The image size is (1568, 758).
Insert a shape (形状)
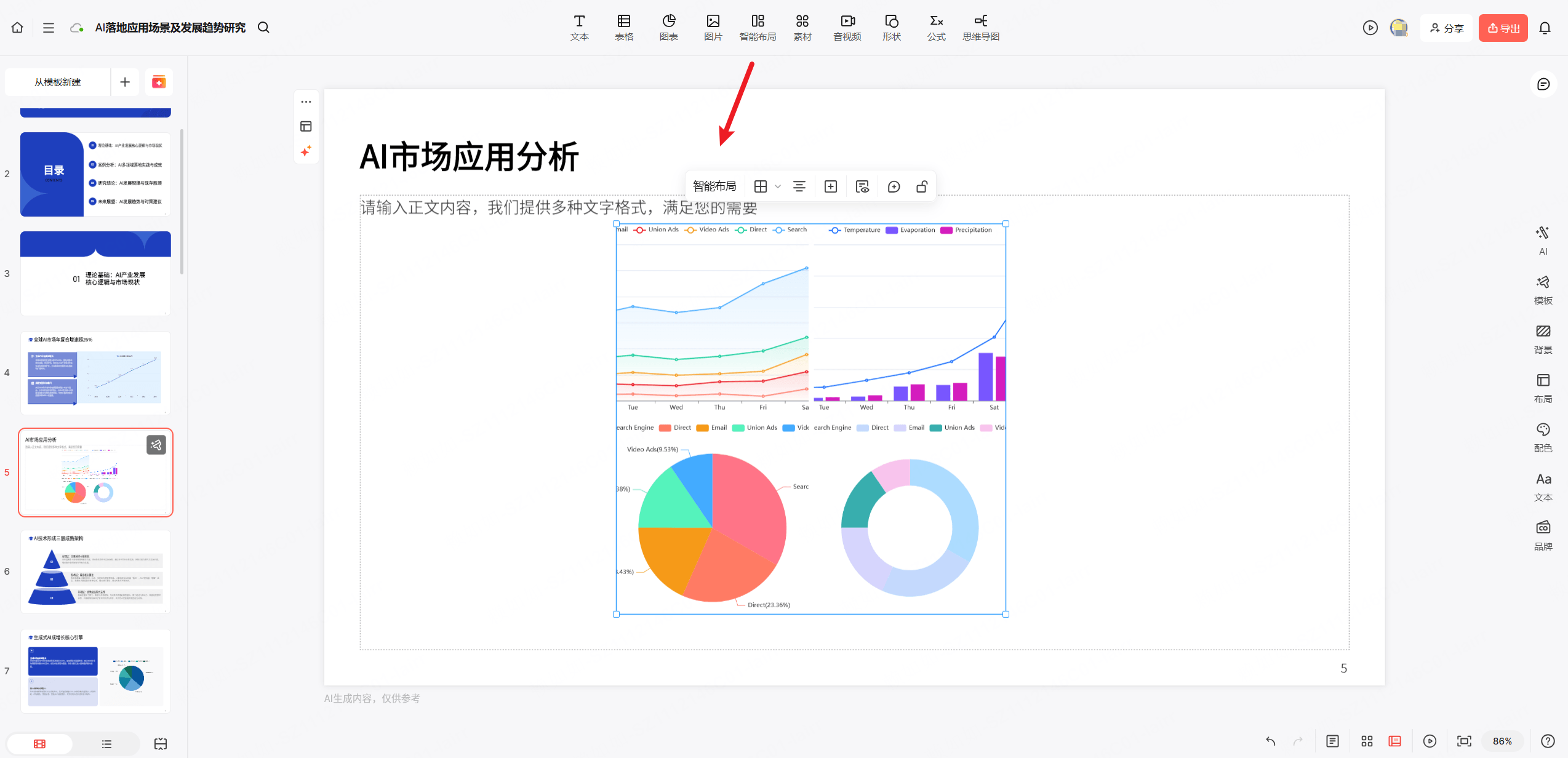click(892, 28)
